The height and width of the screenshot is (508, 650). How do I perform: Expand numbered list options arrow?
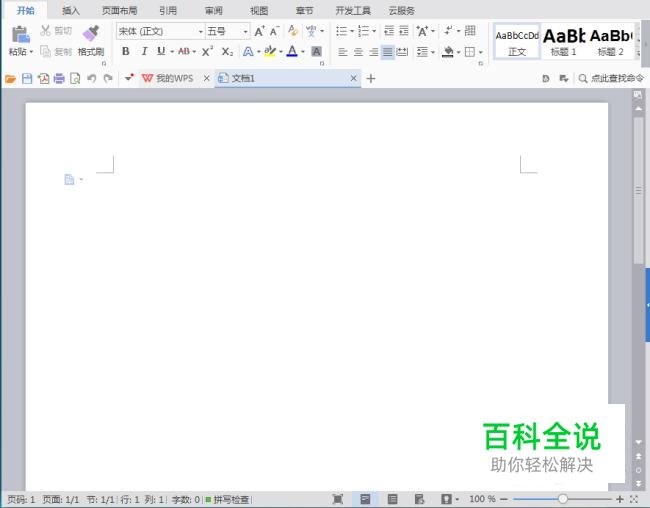[x=374, y=31]
